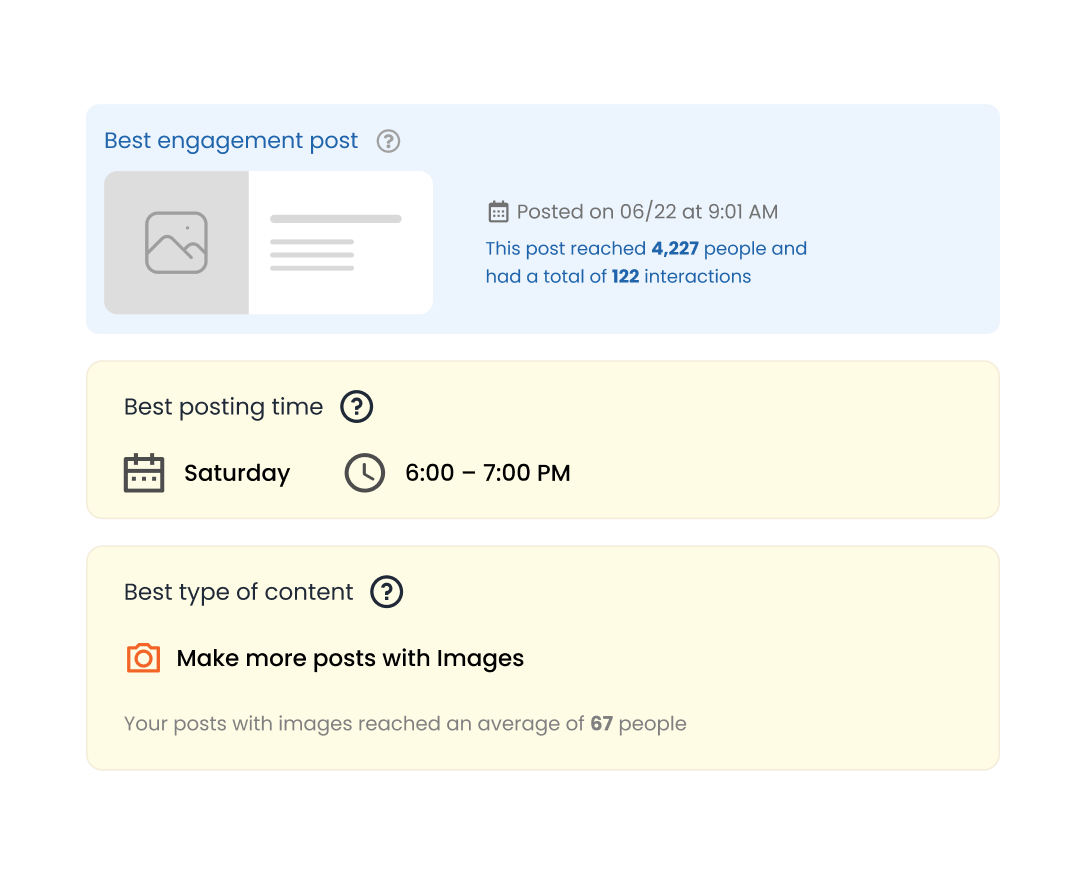Click 'Make more posts with Images' text
This screenshot has height=874, width=1088.
tap(350, 658)
